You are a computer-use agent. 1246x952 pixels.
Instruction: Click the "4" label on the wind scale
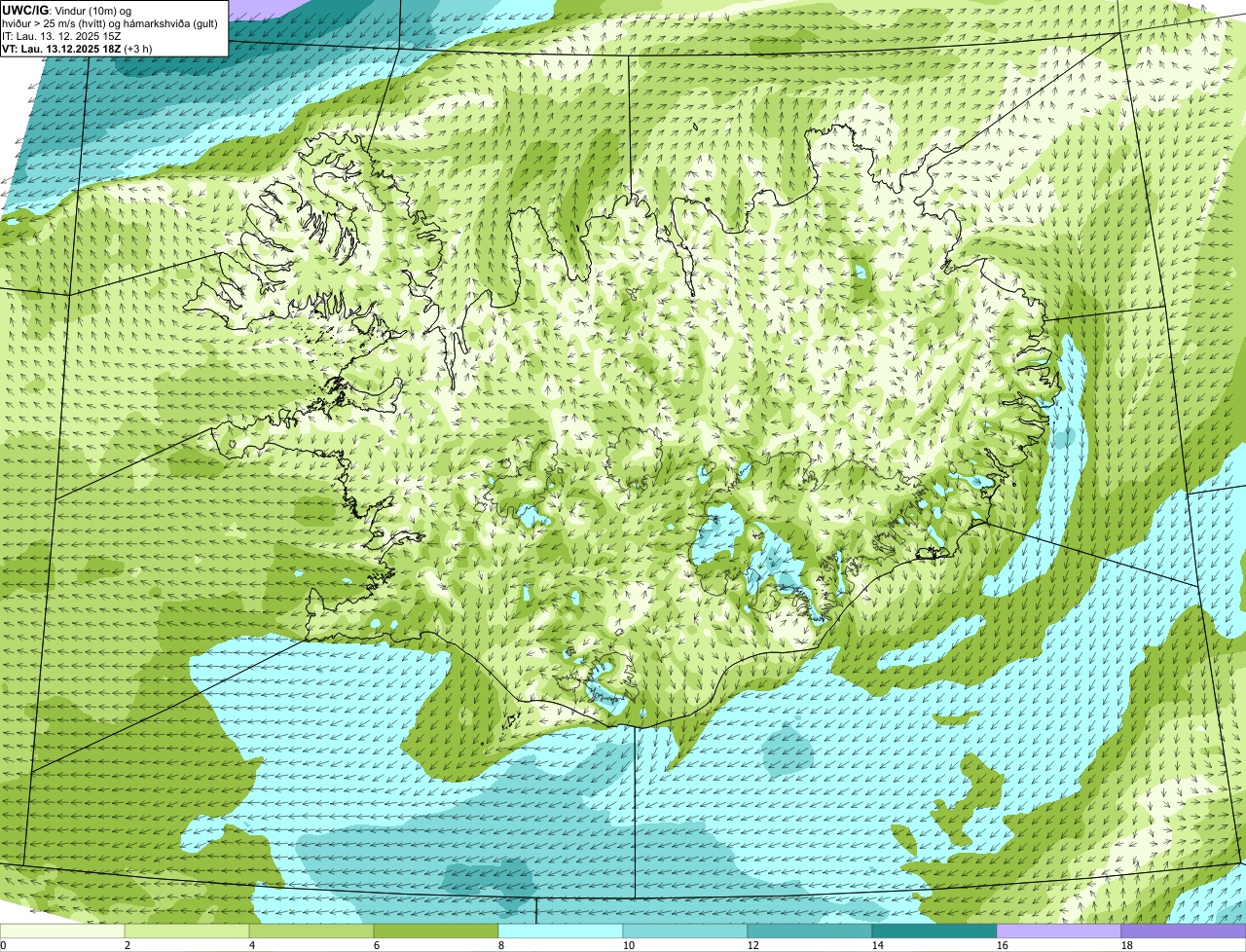(252, 945)
